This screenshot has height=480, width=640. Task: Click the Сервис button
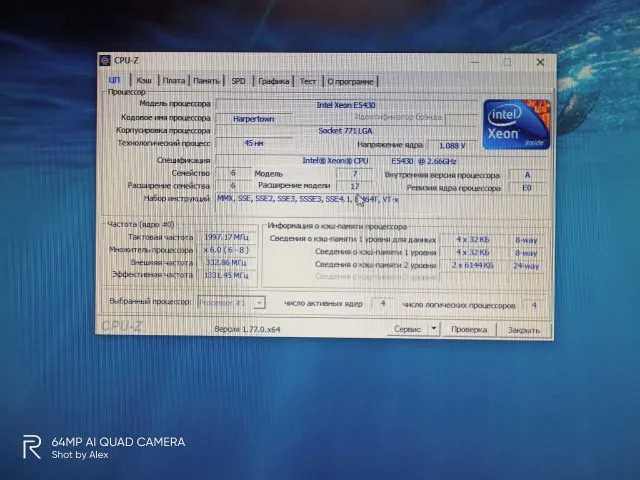pos(407,329)
